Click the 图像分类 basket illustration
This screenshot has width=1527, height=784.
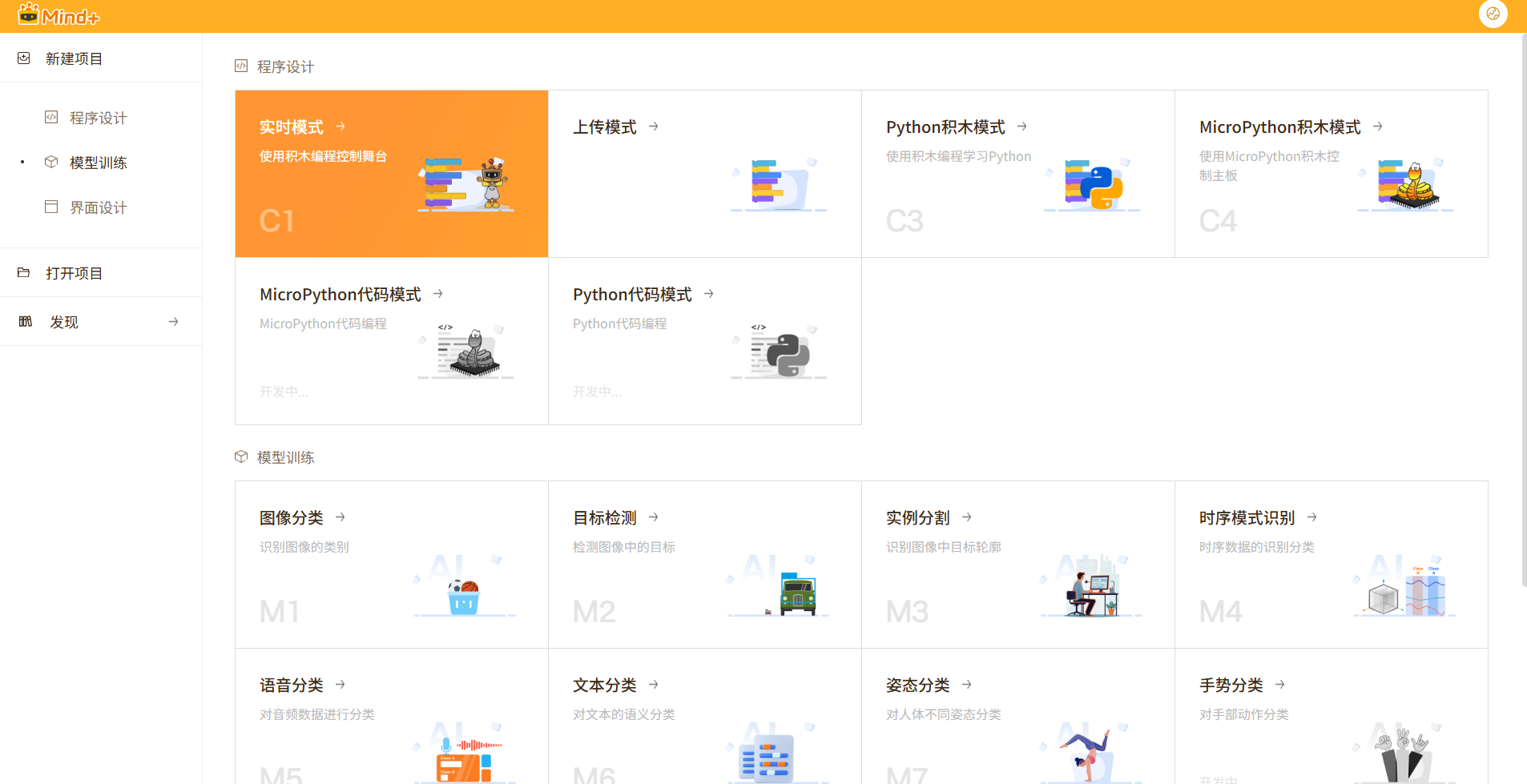[x=463, y=596]
